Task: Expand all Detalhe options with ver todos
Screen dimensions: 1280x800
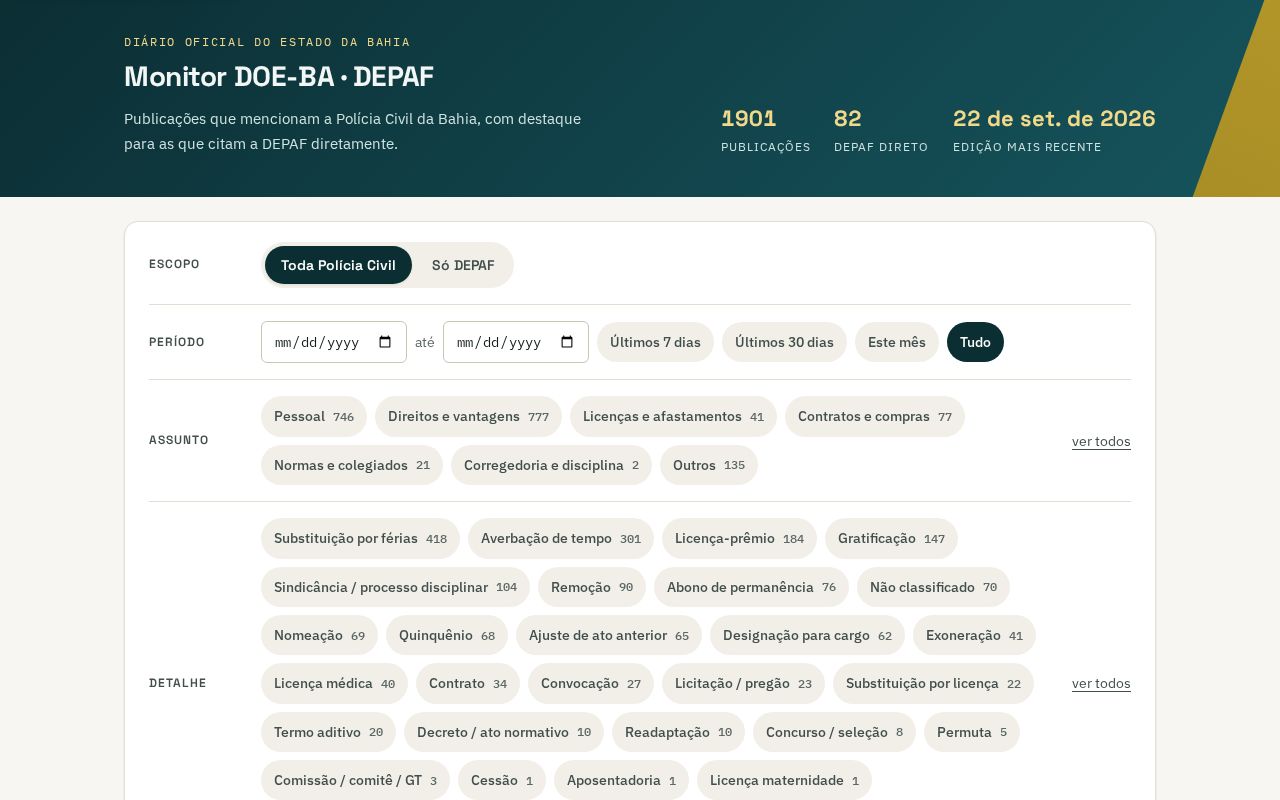Action: 1101,683
